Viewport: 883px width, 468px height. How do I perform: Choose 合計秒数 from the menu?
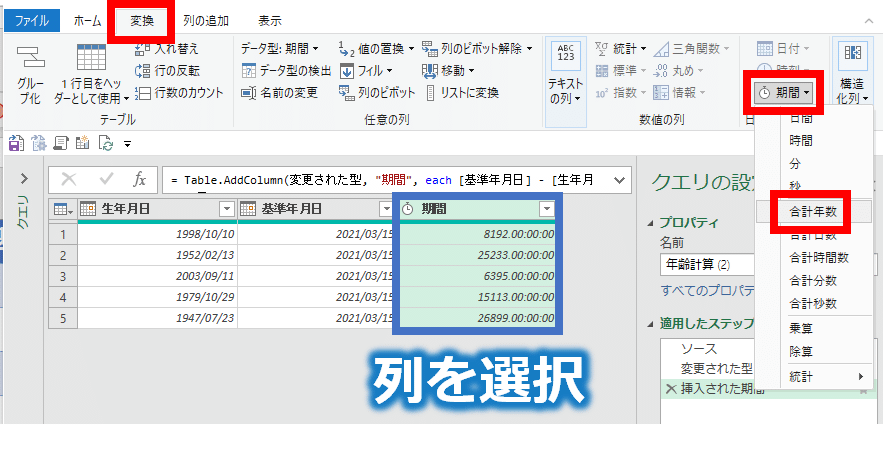click(x=813, y=304)
